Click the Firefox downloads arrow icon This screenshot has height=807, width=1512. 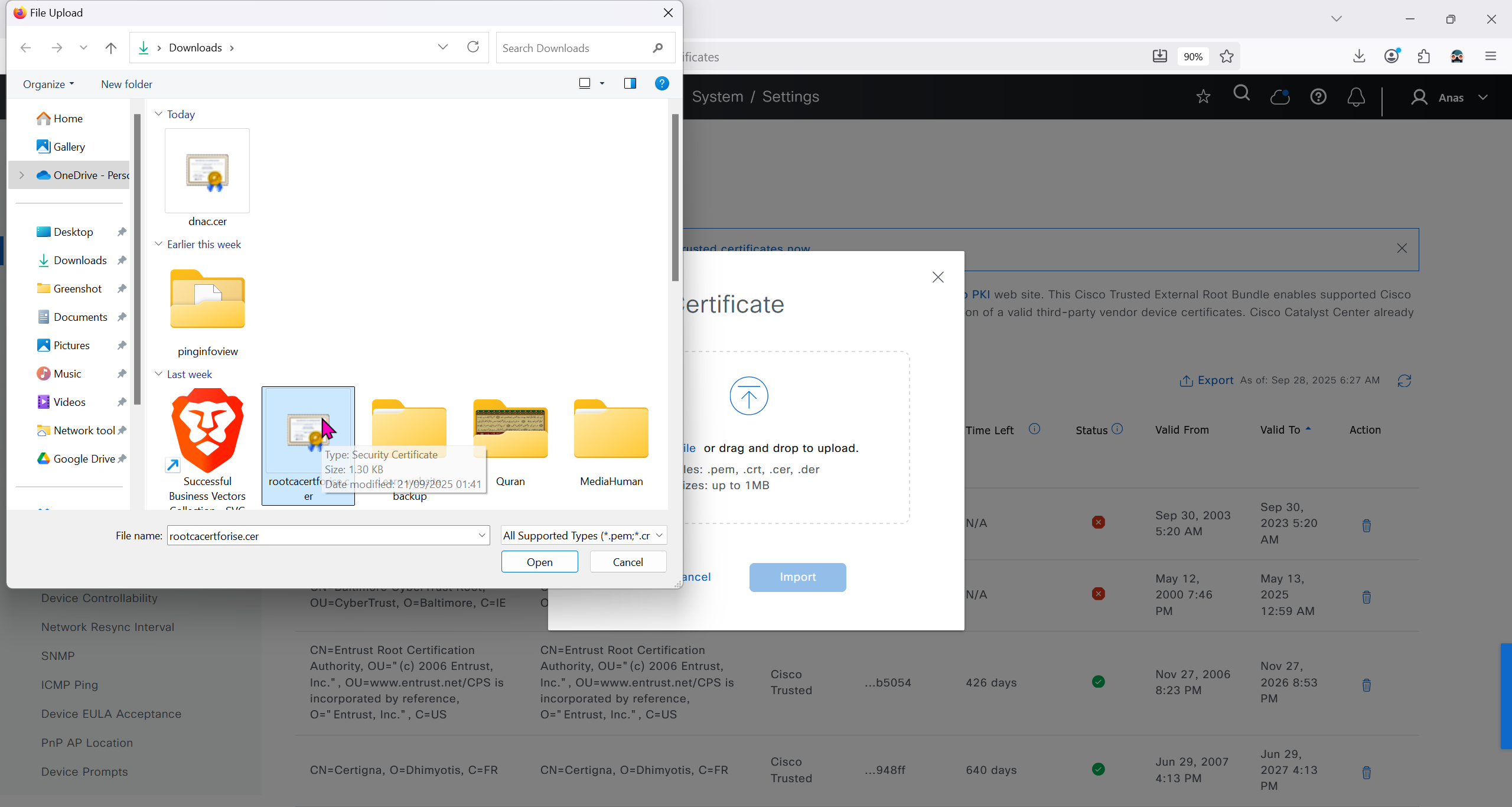pos(1359,56)
